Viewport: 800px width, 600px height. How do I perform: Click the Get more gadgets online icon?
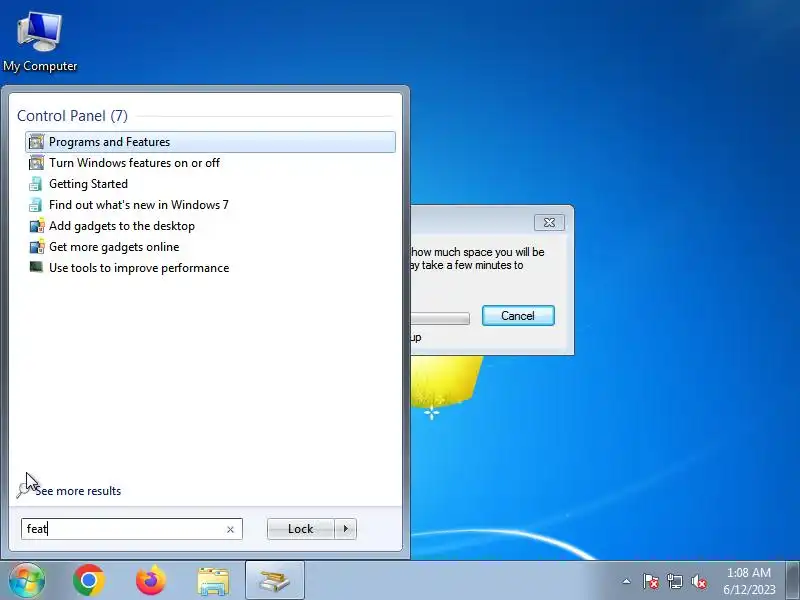click(x=37, y=247)
